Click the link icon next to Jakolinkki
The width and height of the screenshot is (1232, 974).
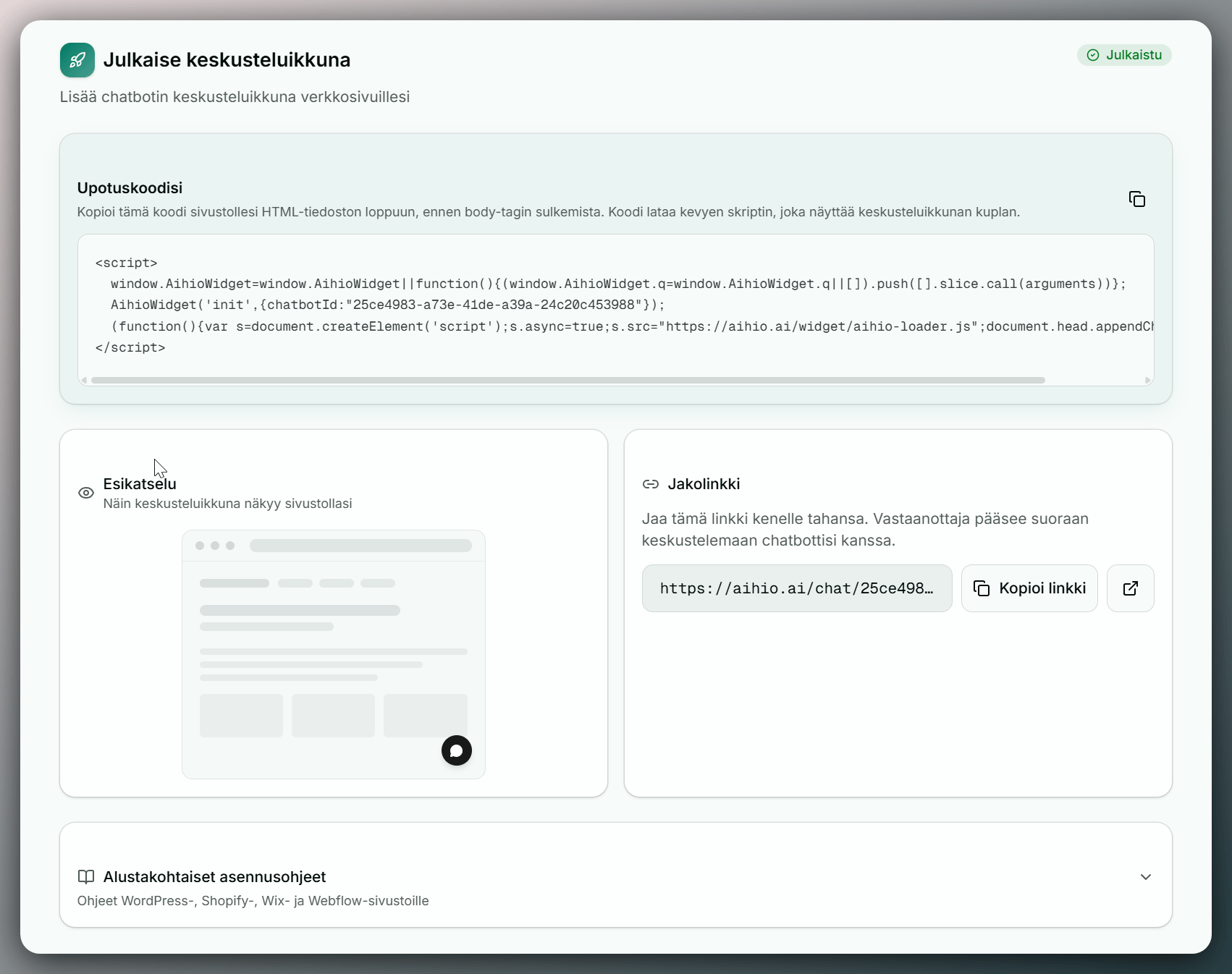[651, 484]
